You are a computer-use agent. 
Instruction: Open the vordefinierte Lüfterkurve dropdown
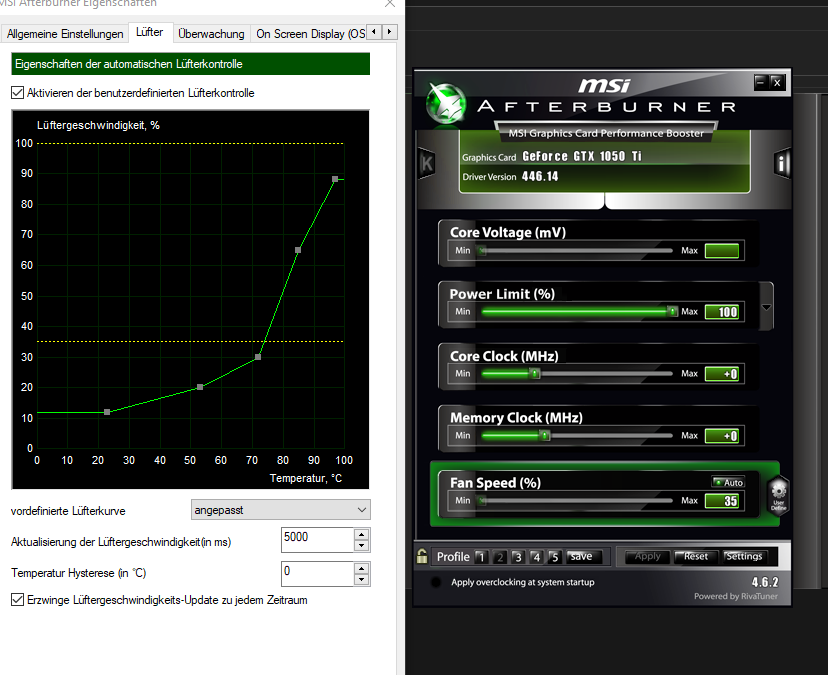(280, 510)
